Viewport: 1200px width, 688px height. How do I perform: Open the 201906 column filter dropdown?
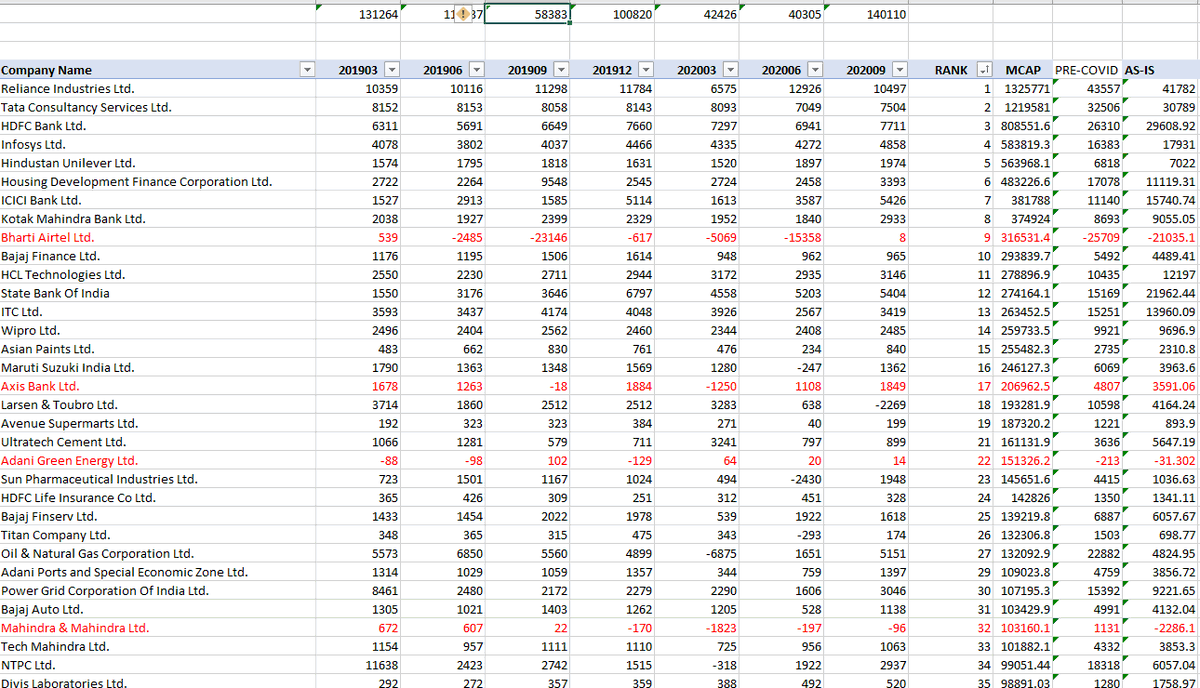[x=477, y=69]
